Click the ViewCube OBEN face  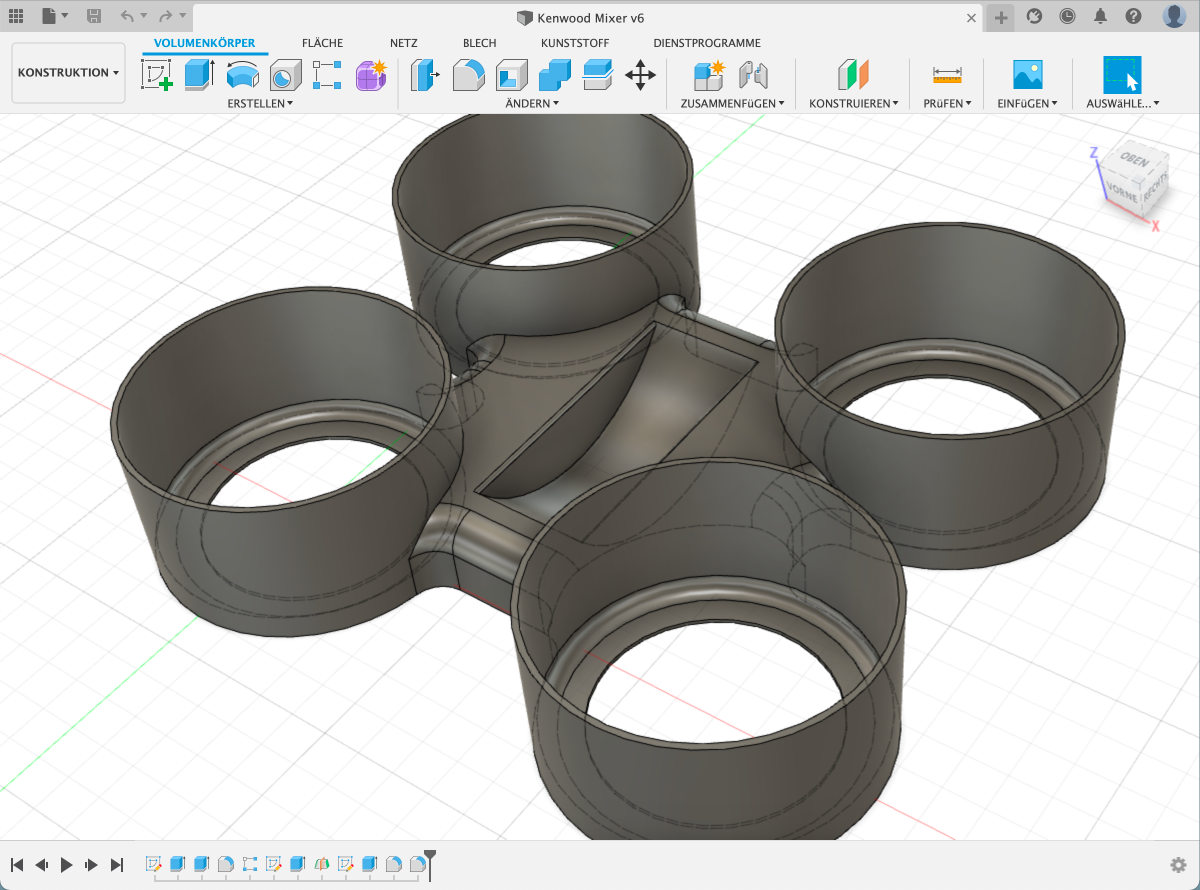(1134, 160)
